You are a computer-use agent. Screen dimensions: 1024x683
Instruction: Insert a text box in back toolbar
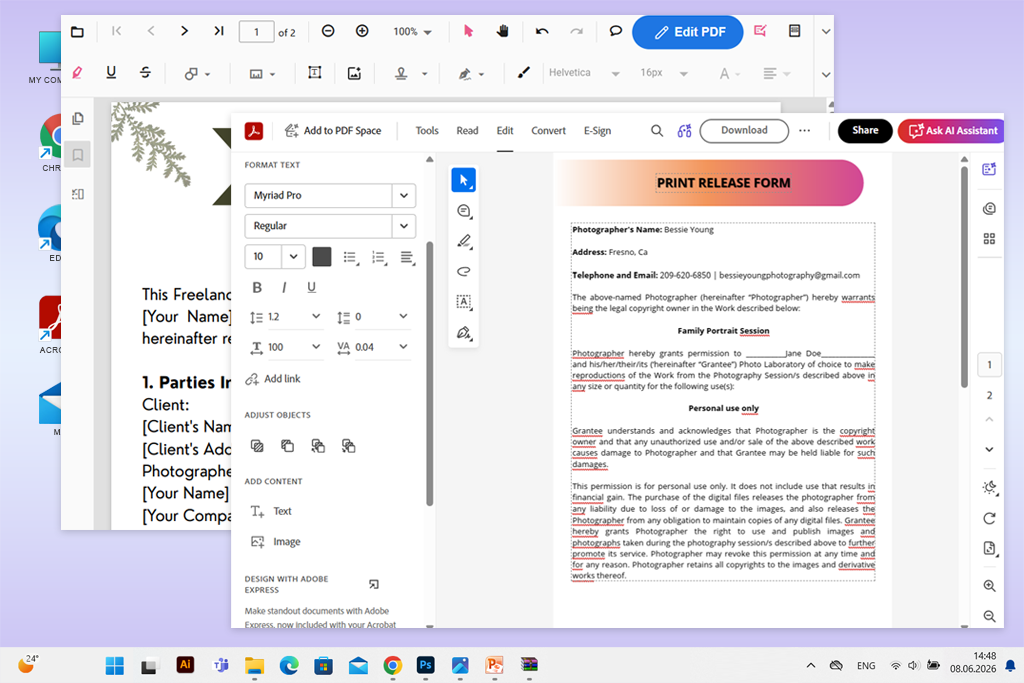pyautogui.click(x=314, y=72)
